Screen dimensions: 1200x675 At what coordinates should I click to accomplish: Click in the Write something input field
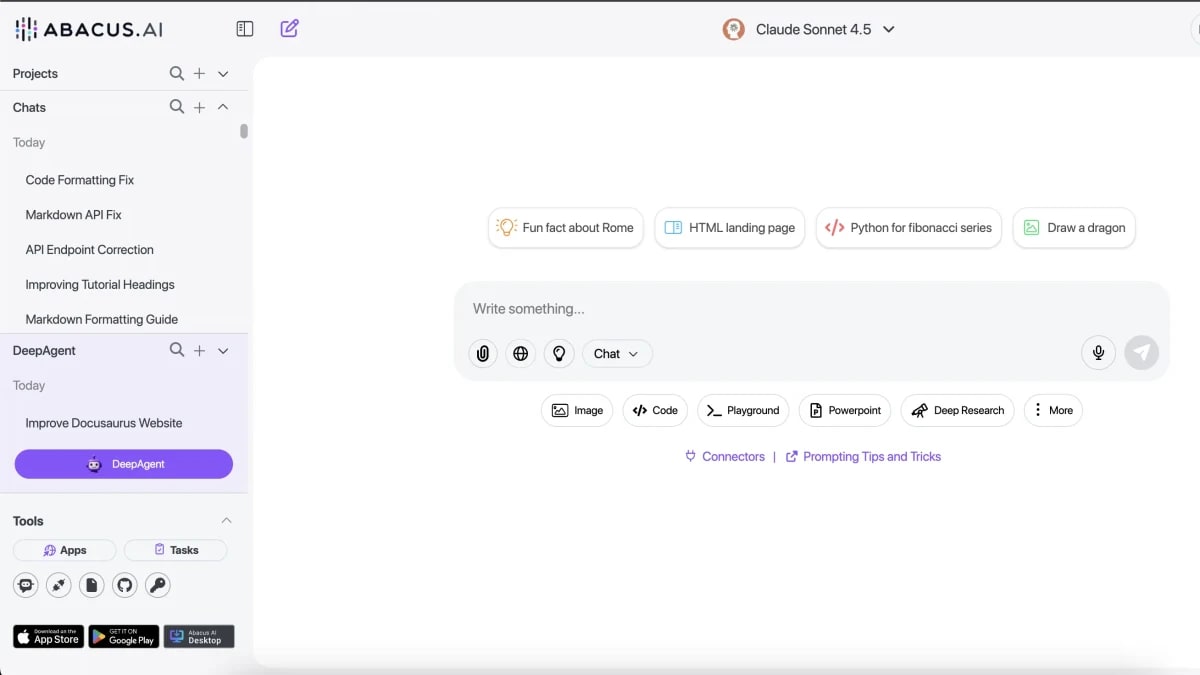pyautogui.click(x=811, y=309)
